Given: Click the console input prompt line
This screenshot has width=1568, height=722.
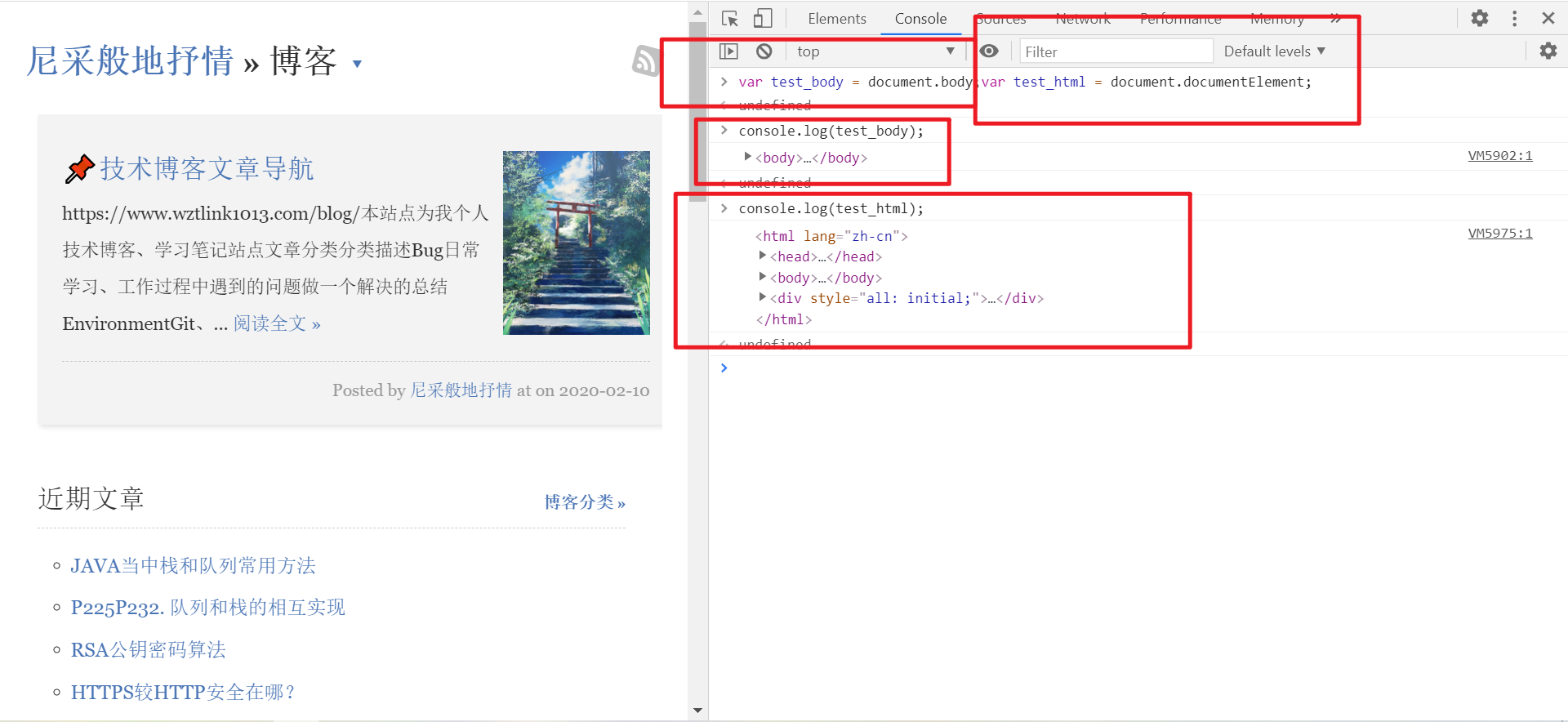Looking at the screenshot, I should (1139, 368).
